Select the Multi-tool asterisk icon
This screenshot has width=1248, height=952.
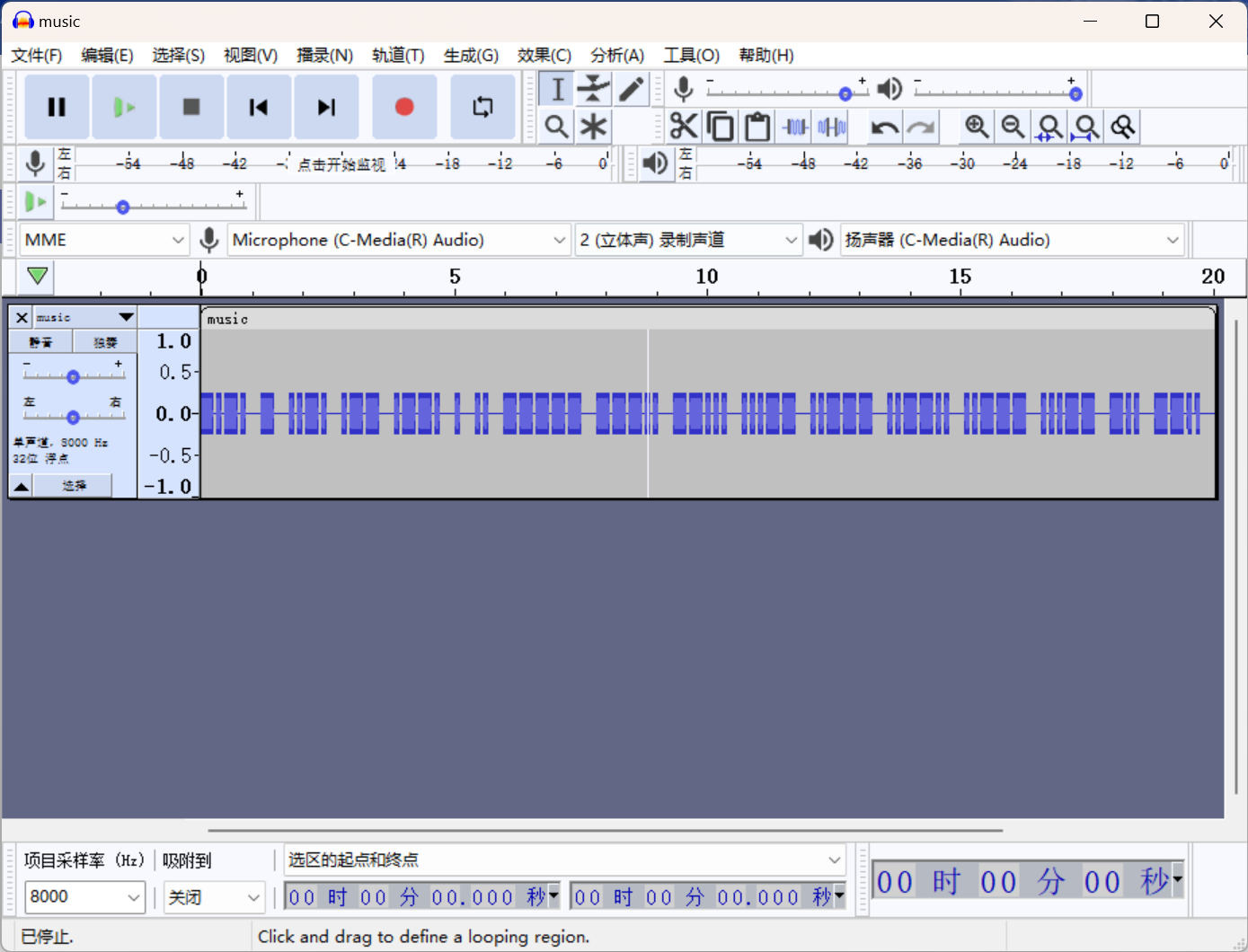pos(593,127)
